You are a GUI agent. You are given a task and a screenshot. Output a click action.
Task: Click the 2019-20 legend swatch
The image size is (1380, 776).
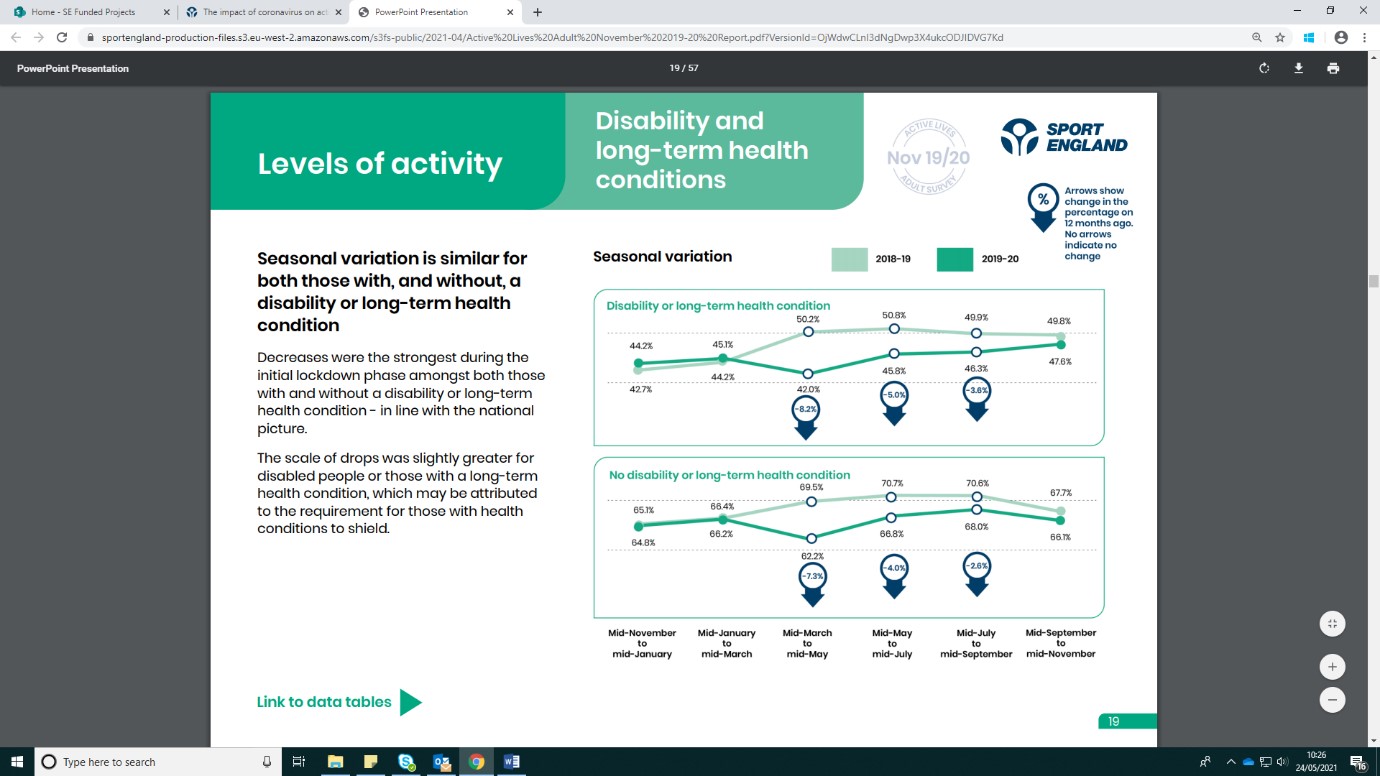[955, 259]
